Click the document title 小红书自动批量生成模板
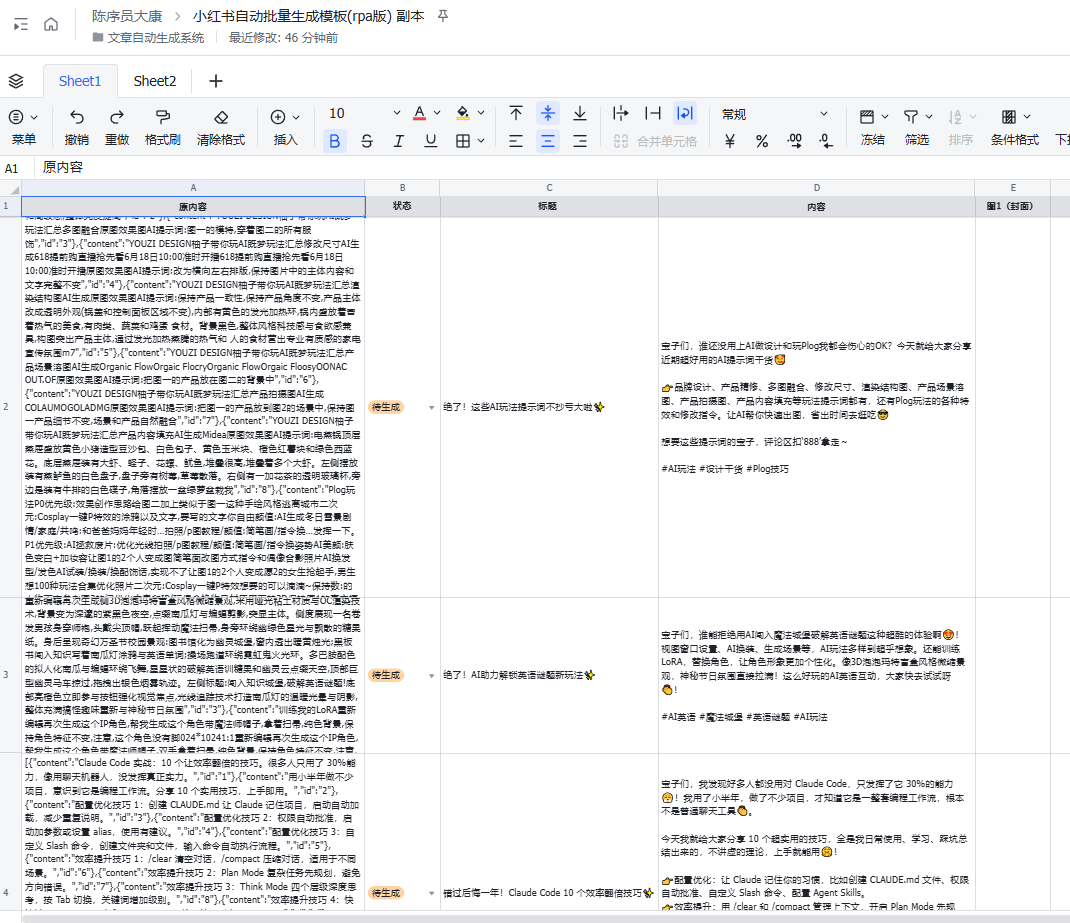 pos(308,16)
